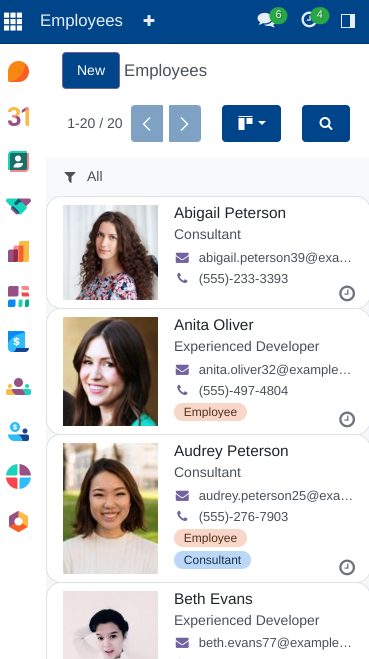Click phone number (555)-233-3393
The width and height of the screenshot is (369, 659).
coord(243,279)
